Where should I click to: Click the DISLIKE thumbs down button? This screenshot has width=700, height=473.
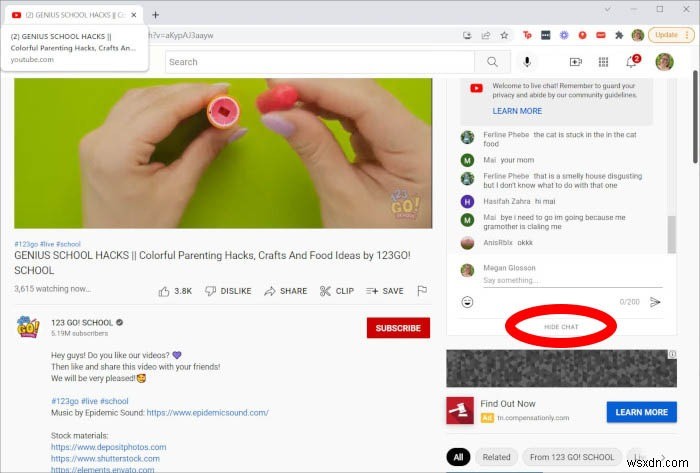(228, 291)
